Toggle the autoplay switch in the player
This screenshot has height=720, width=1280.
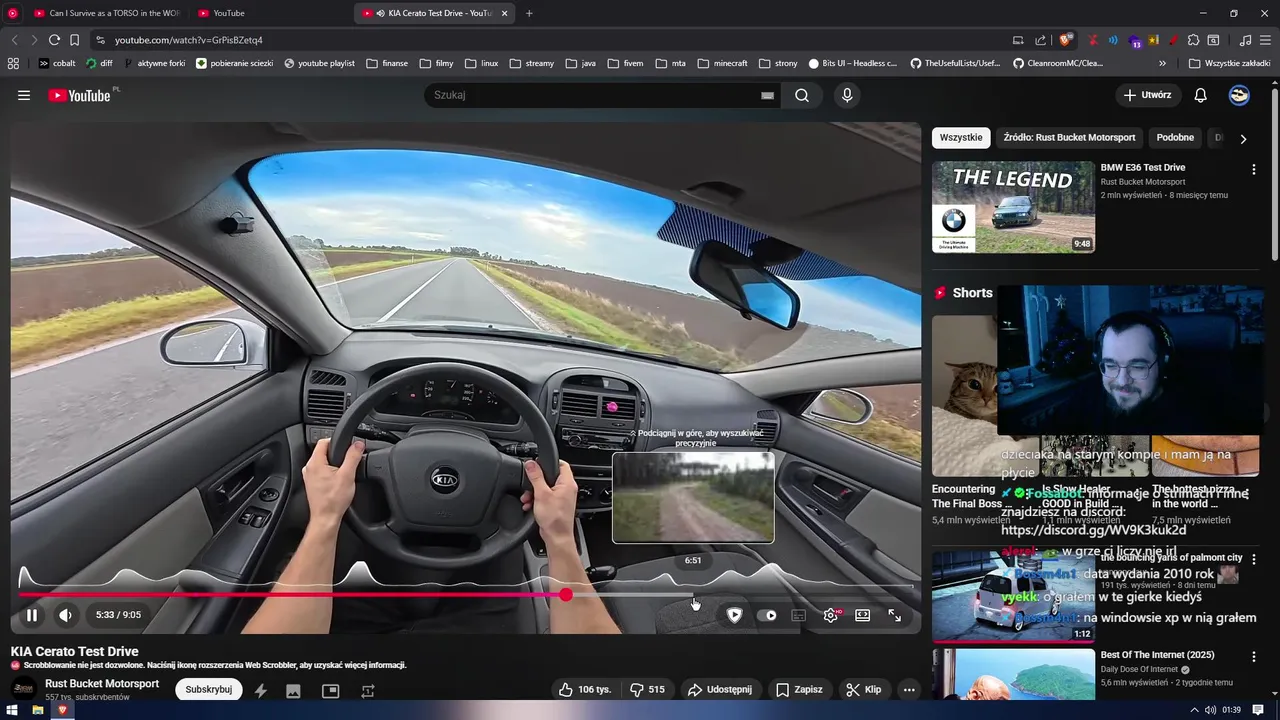point(767,615)
